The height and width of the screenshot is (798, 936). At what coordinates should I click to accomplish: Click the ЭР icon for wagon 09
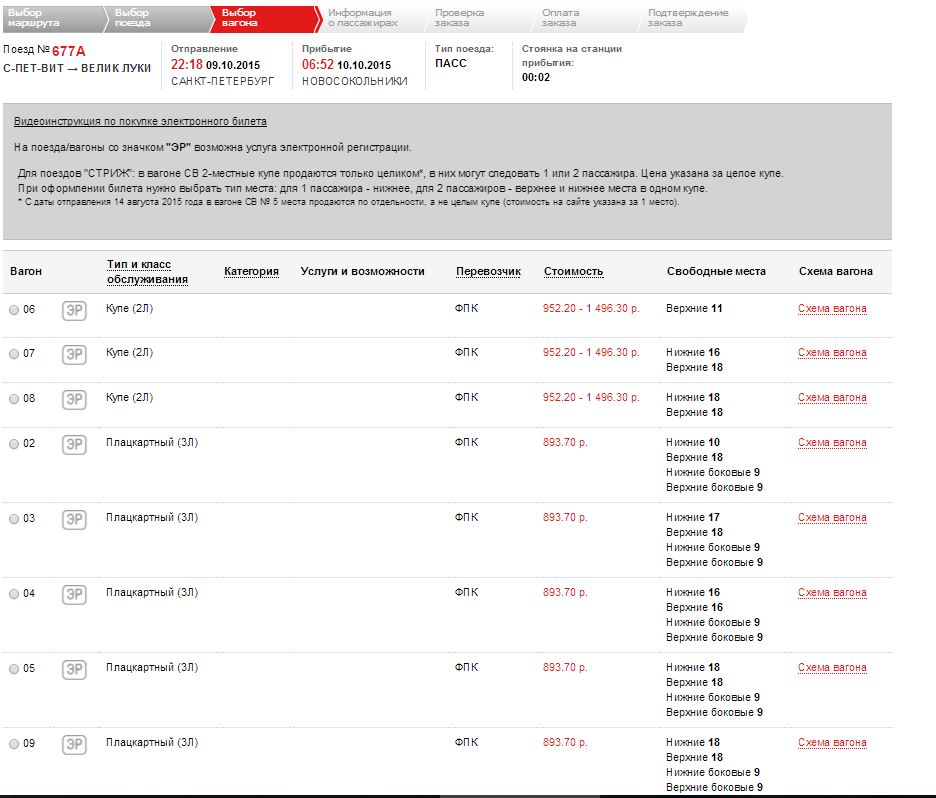tap(74, 744)
